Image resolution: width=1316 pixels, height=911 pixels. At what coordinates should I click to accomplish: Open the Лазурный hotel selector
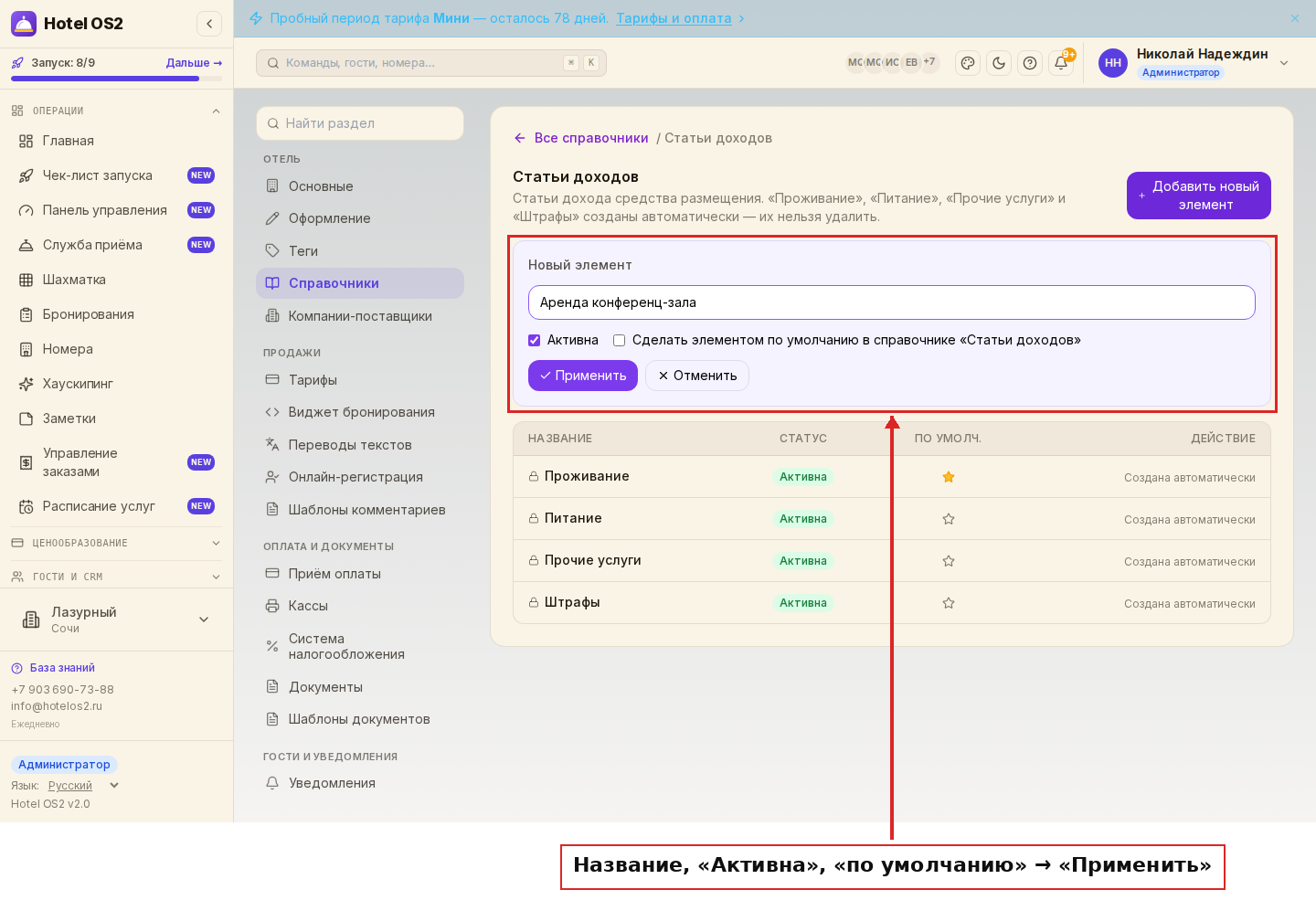[116, 620]
